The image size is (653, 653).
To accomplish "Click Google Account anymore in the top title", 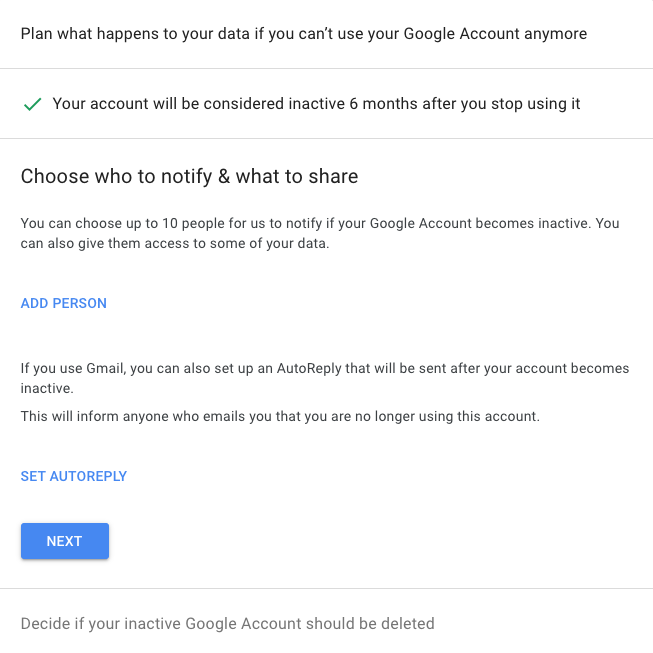I will pos(495,34).
